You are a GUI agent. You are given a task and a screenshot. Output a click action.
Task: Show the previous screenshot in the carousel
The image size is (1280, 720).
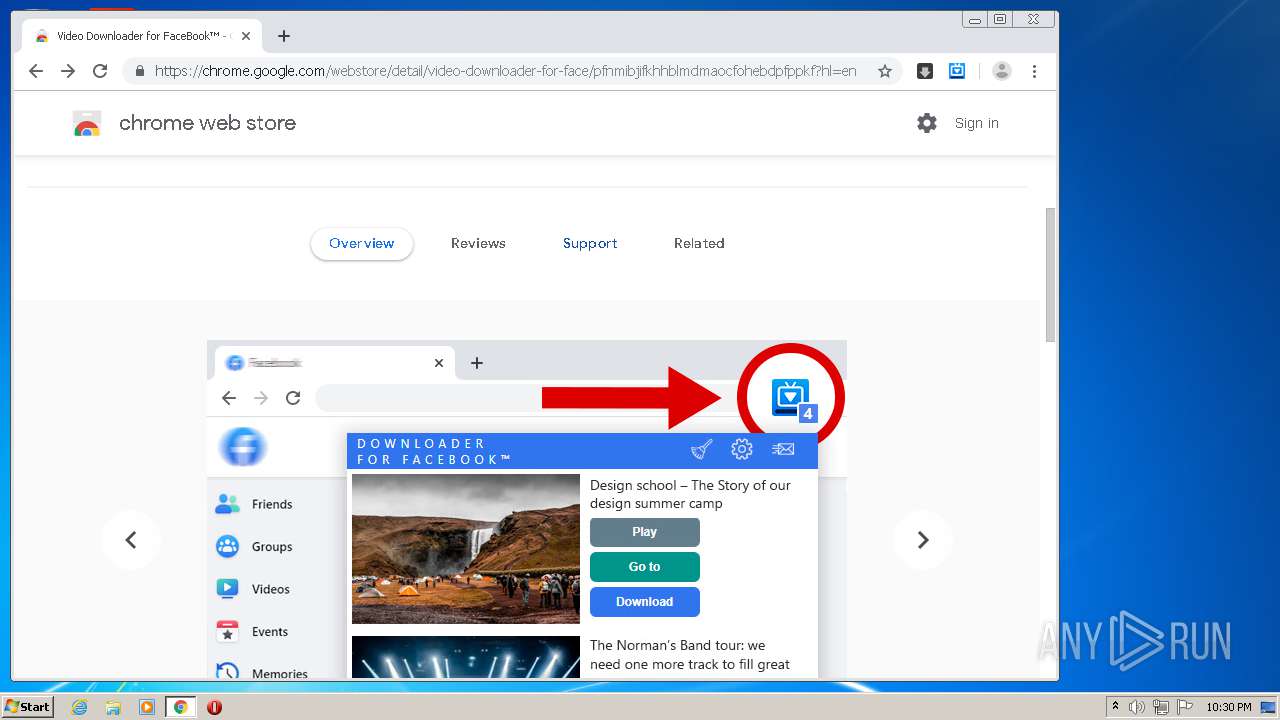(x=131, y=540)
